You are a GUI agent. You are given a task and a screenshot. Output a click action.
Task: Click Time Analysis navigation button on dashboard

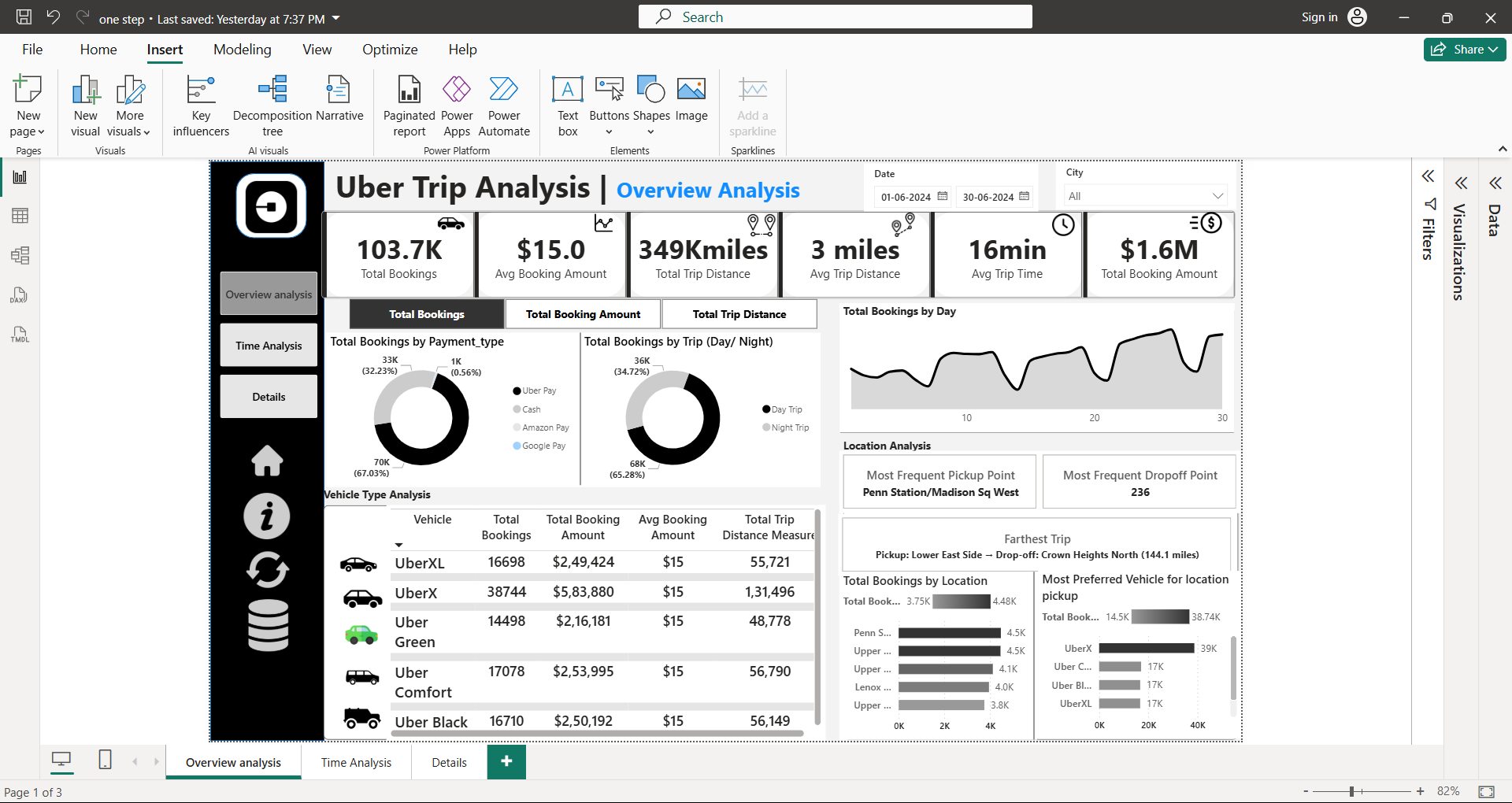(x=269, y=346)
